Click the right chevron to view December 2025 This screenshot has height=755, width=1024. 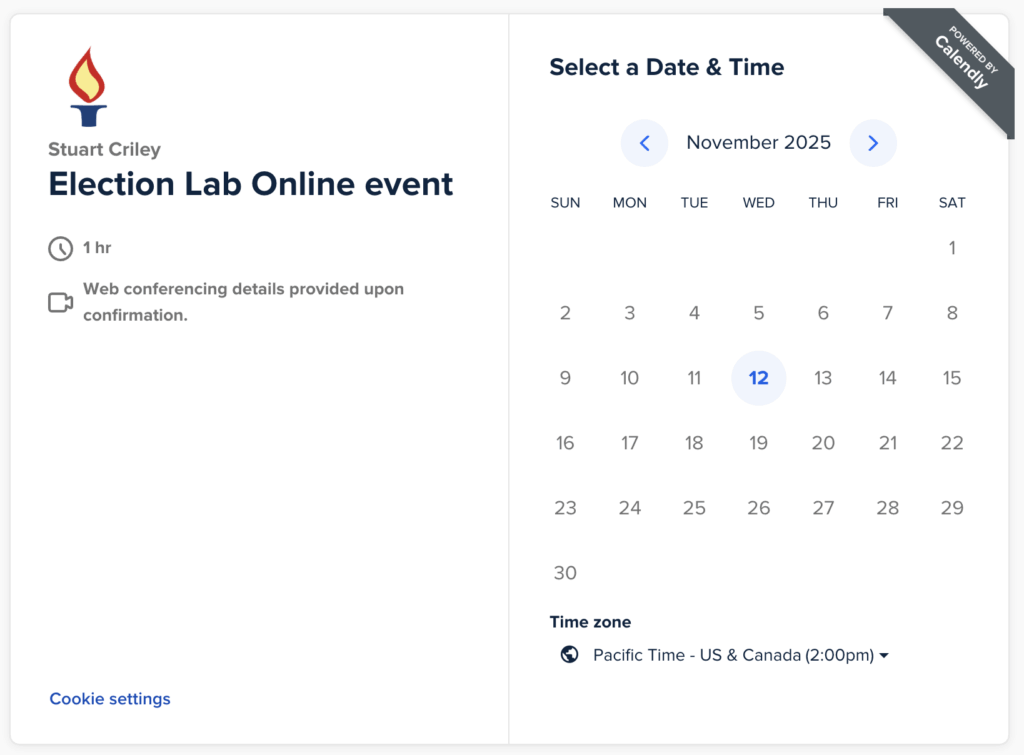[x=873, y=143]
